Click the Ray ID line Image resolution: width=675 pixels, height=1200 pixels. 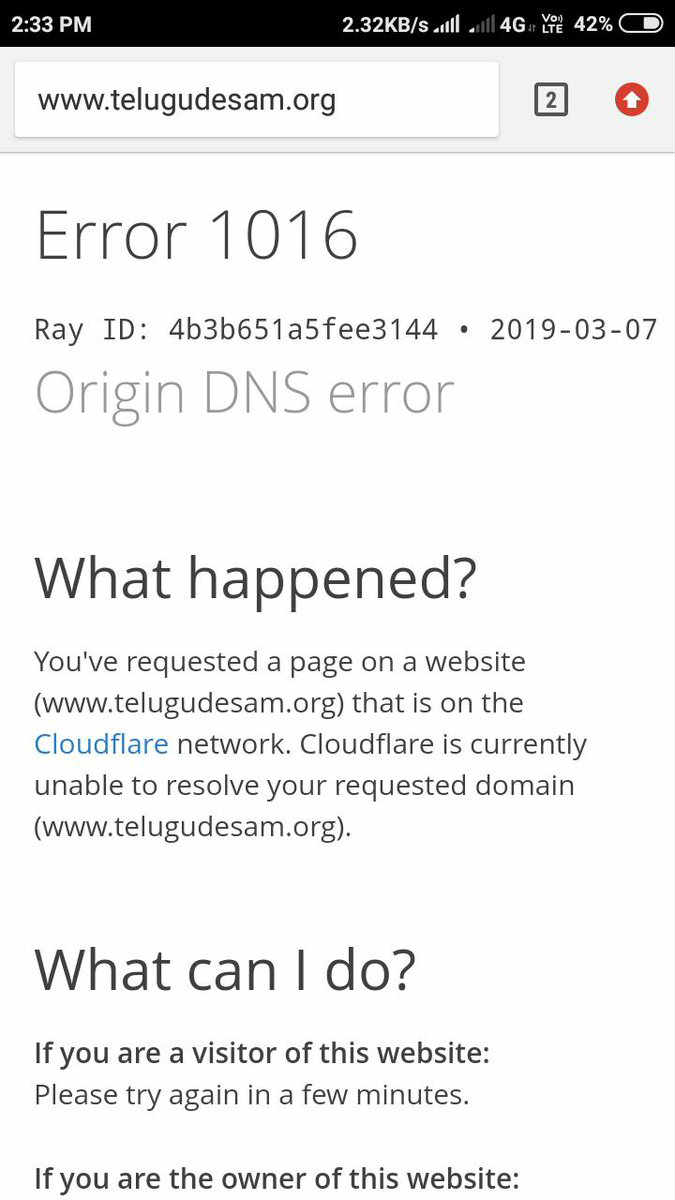(x=345, y=329)
